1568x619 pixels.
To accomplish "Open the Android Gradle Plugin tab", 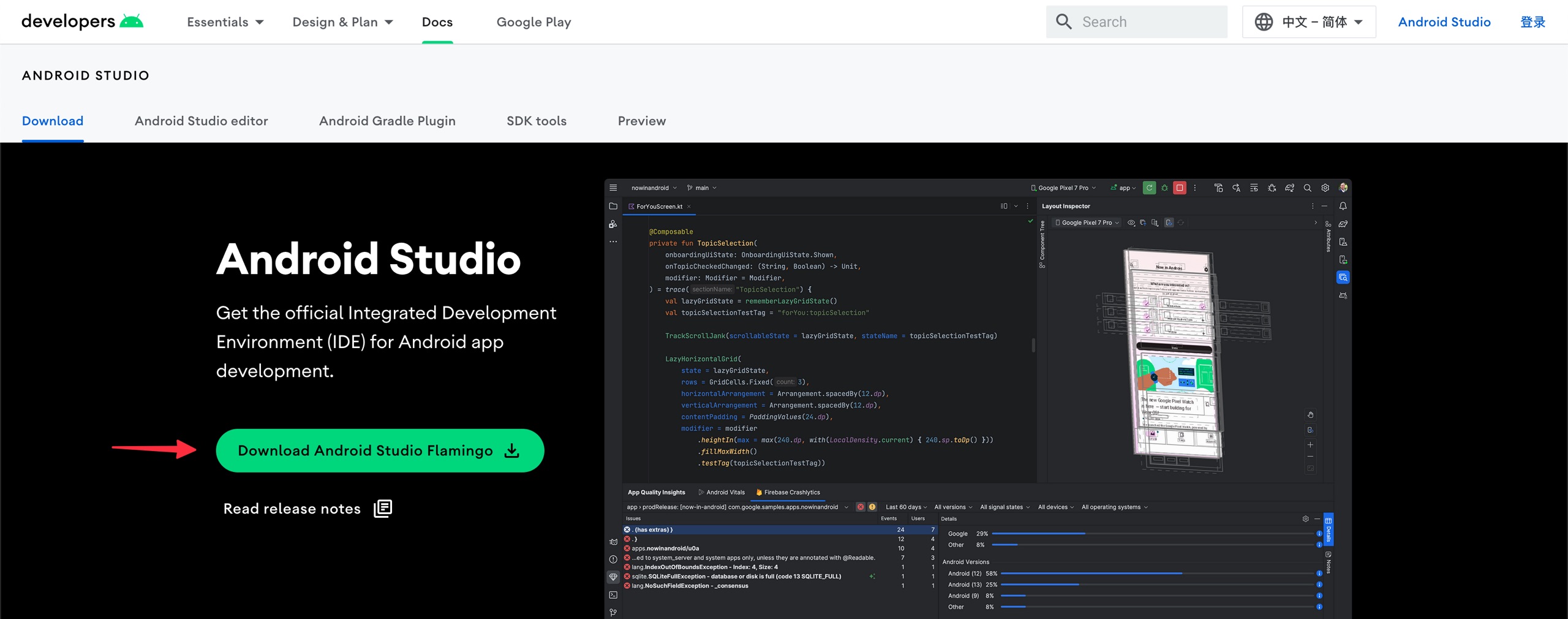I will [387, 121].
